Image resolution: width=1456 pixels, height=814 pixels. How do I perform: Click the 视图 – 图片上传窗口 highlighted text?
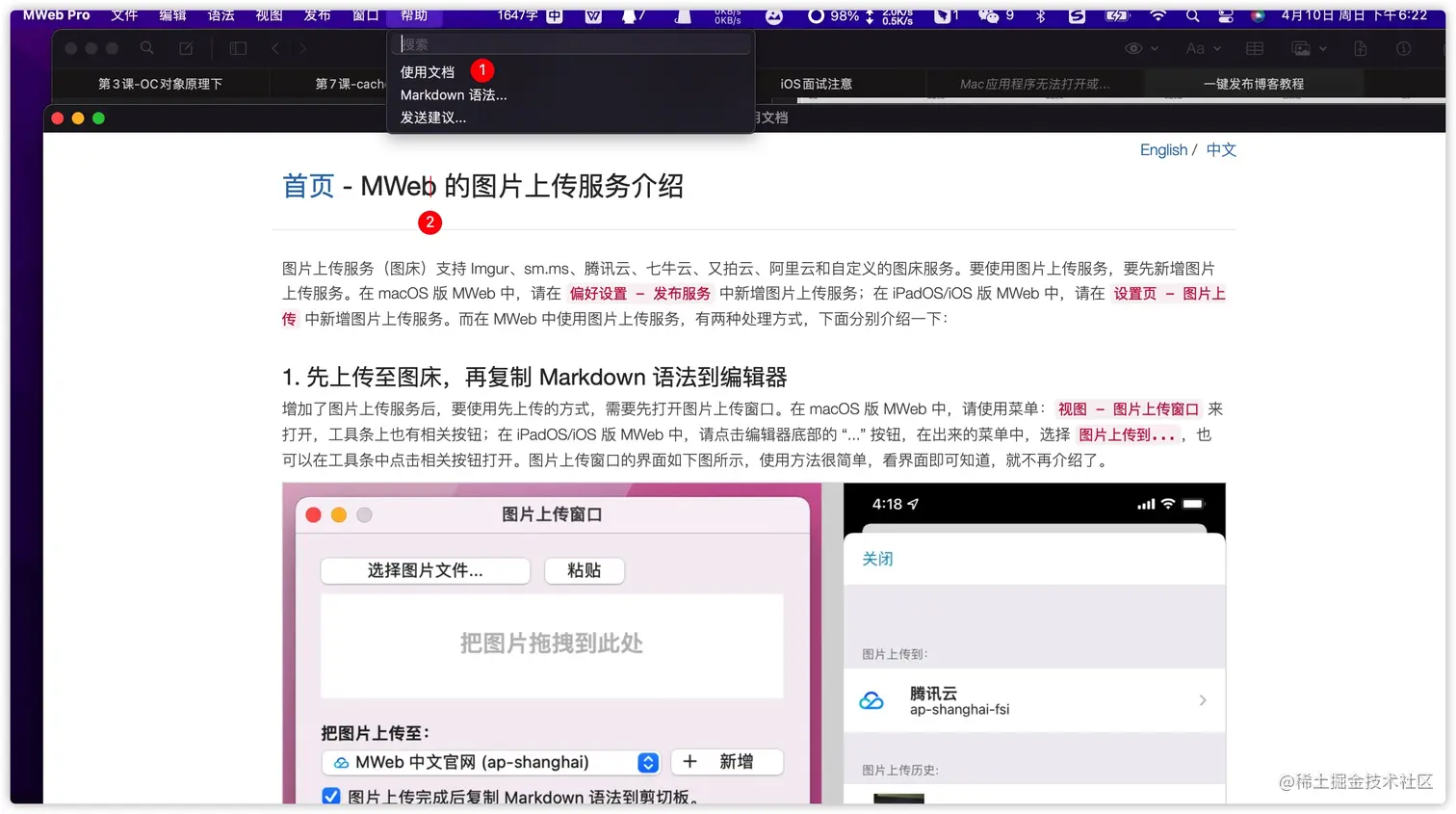[1129, 409]
